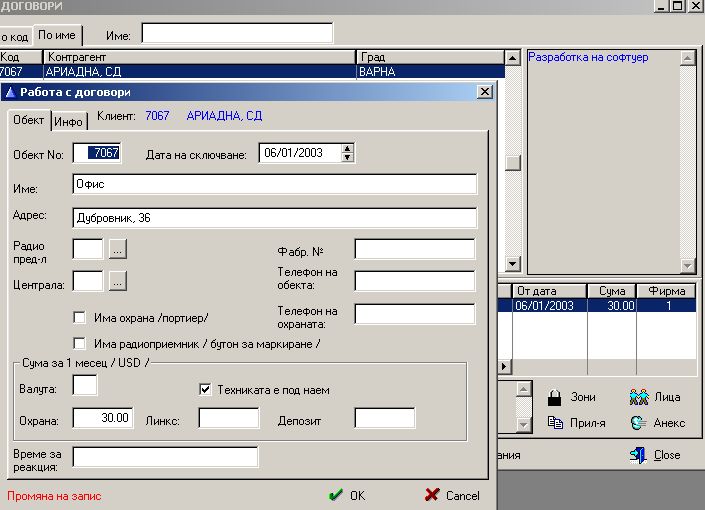The width and height of the screenshot is (705, 510).
Task: Open the Радио пред-л browse button
Action: (x=117, y=249)
